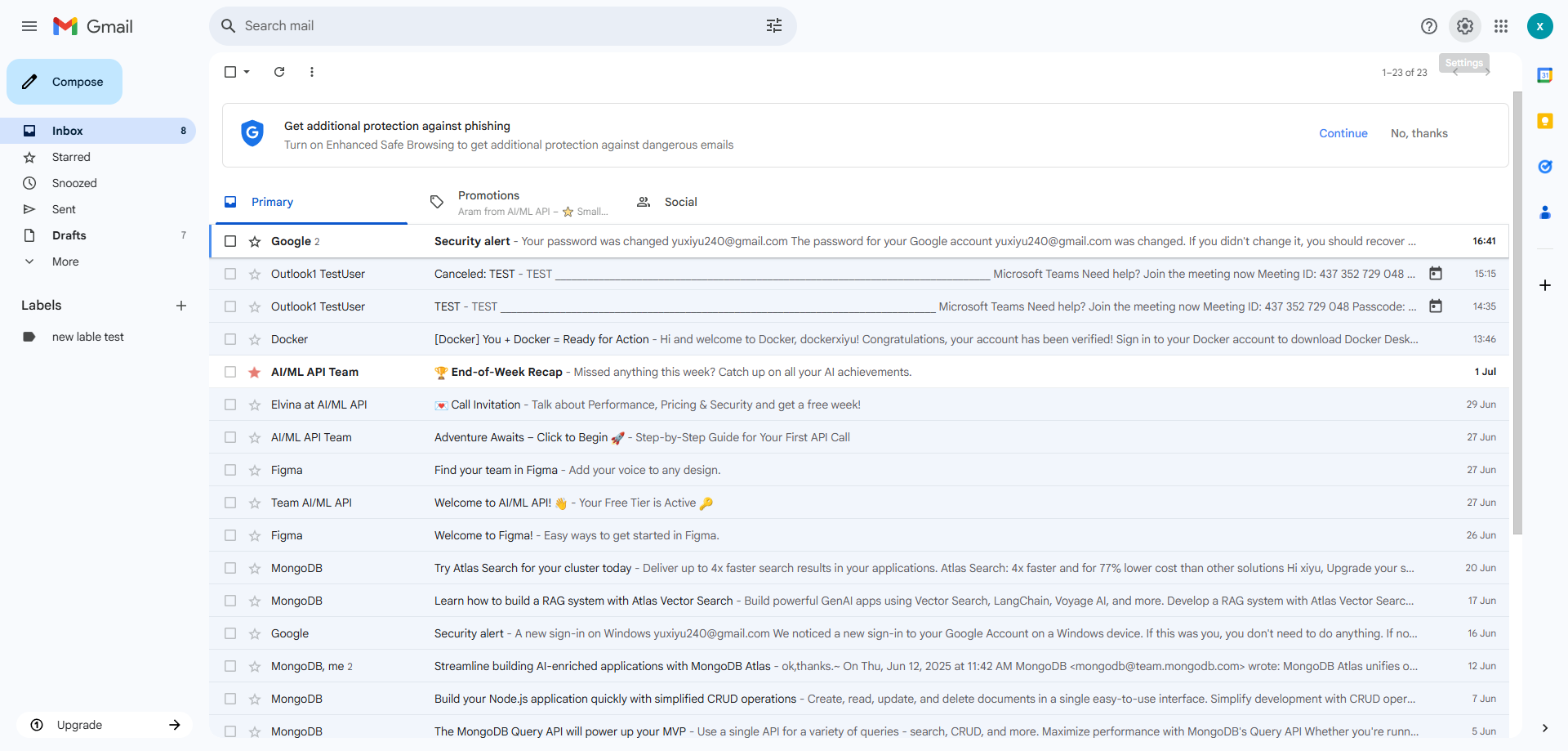Click the Upgrade button

(x=105, y=725)
